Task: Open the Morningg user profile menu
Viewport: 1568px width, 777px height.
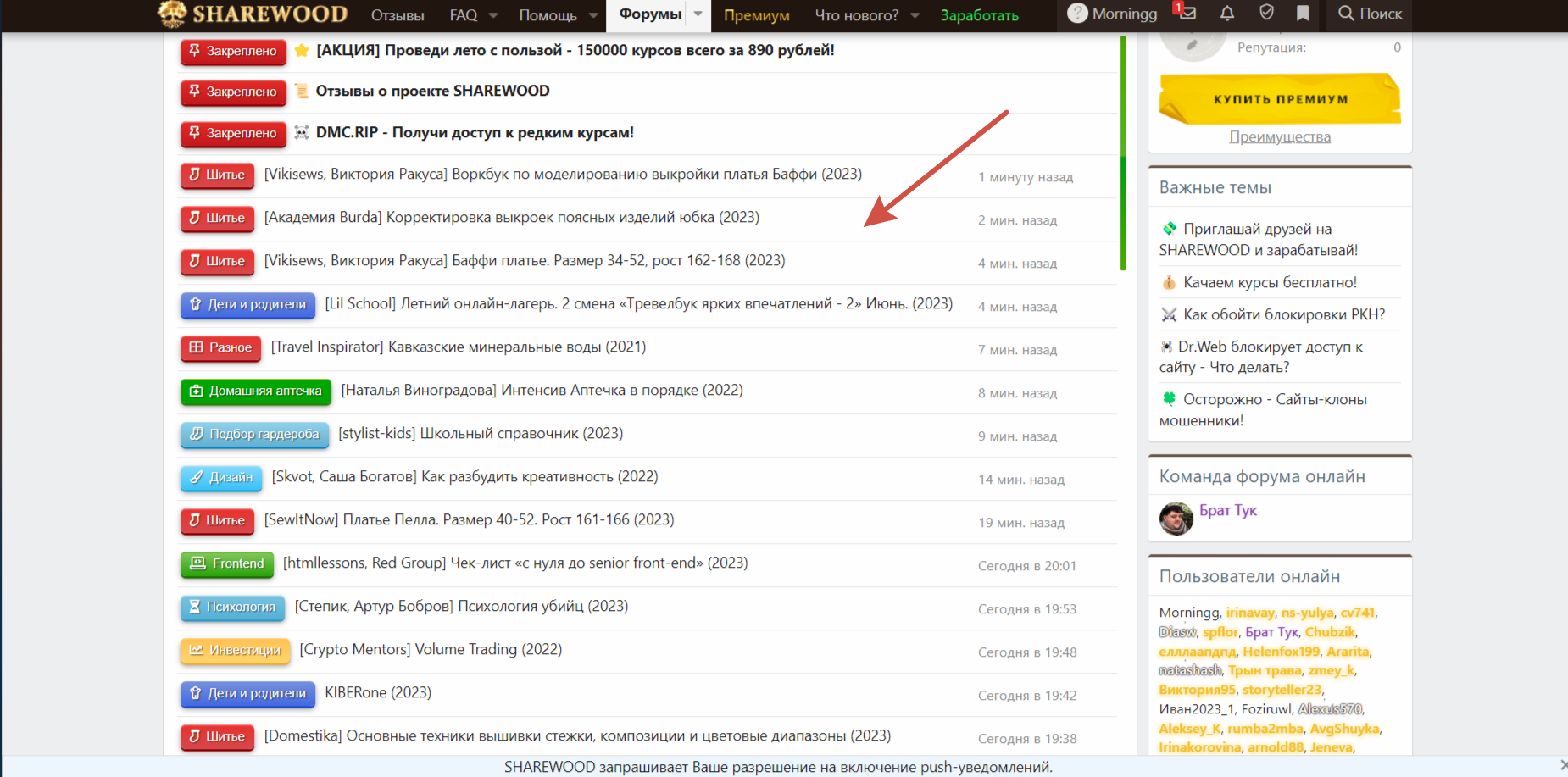Action: (1112, 14)
